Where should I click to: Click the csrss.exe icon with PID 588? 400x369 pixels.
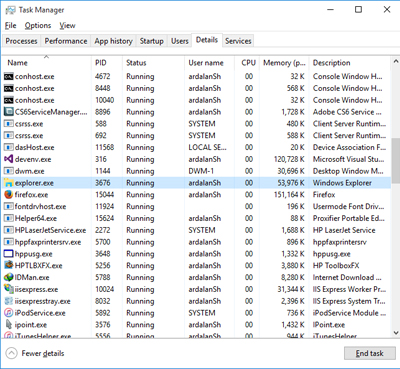click(x=8, y=124)
